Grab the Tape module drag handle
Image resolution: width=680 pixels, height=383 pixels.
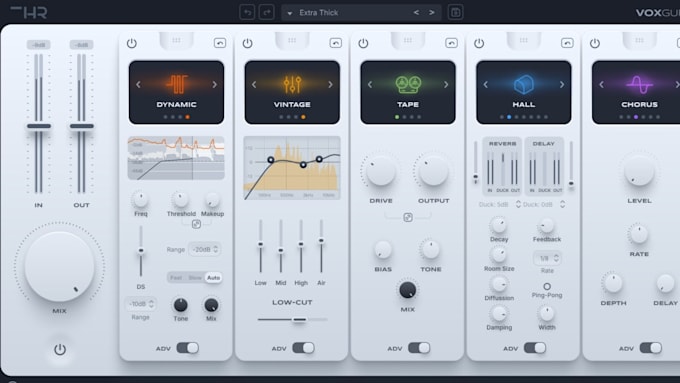click(x=408, y=40)
